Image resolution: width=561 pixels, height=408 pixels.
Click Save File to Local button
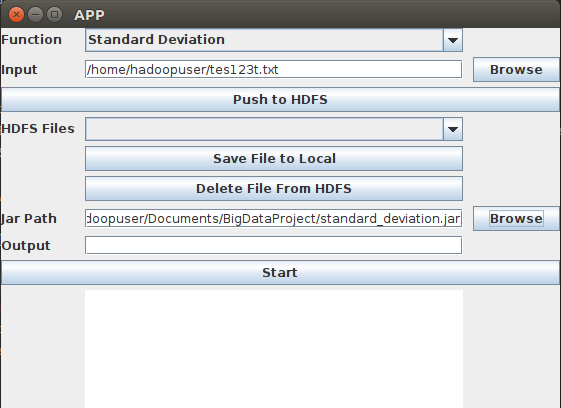coord(274,159)
